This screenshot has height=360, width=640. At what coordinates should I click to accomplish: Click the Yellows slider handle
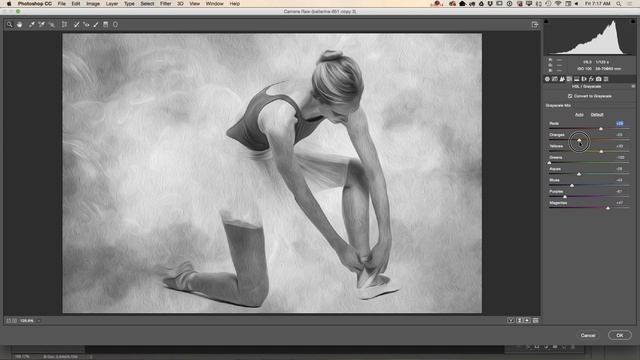pyautogui.click(x=601, y=152)
